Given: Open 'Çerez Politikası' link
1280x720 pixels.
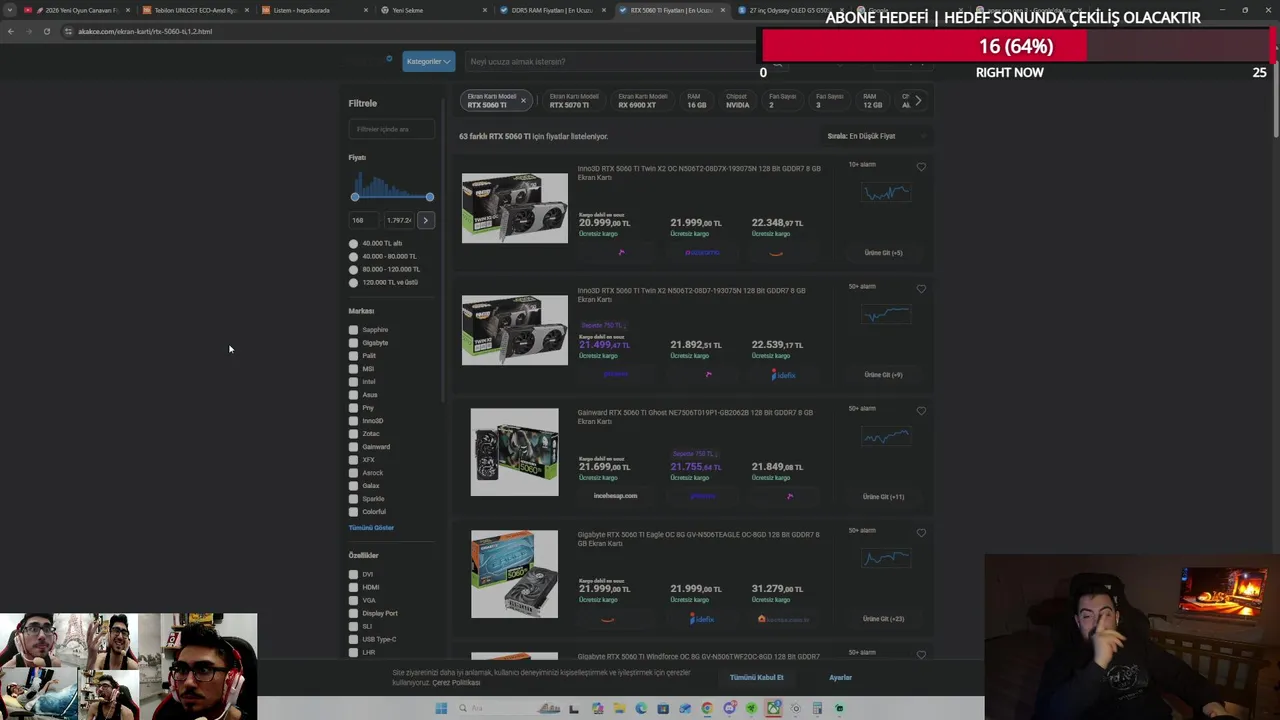Looking at the screenshot, I should 456,683.
